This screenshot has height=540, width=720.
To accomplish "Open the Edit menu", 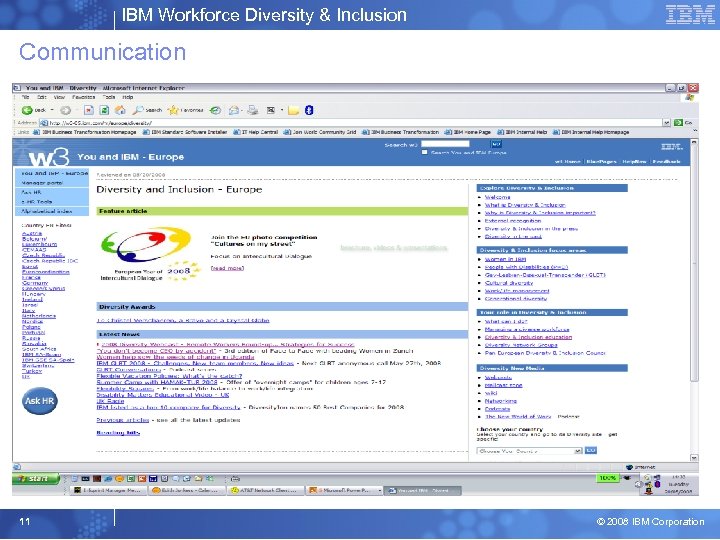I will pyautogui.click(x=42, y=97).
